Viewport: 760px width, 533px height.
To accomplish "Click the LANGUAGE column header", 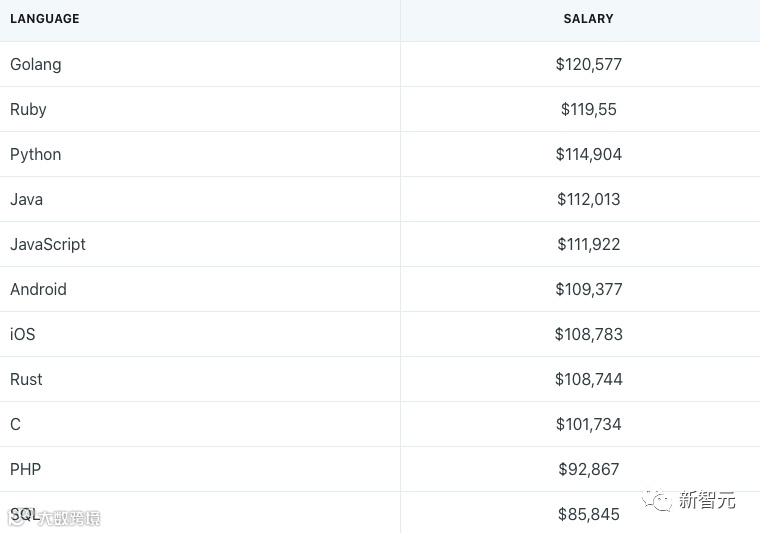I will pos(45,19).
